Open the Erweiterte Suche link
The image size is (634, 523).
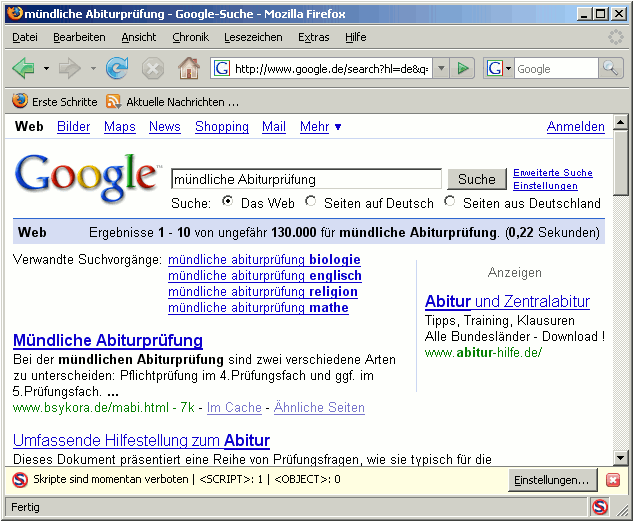[x=553, y=173]
